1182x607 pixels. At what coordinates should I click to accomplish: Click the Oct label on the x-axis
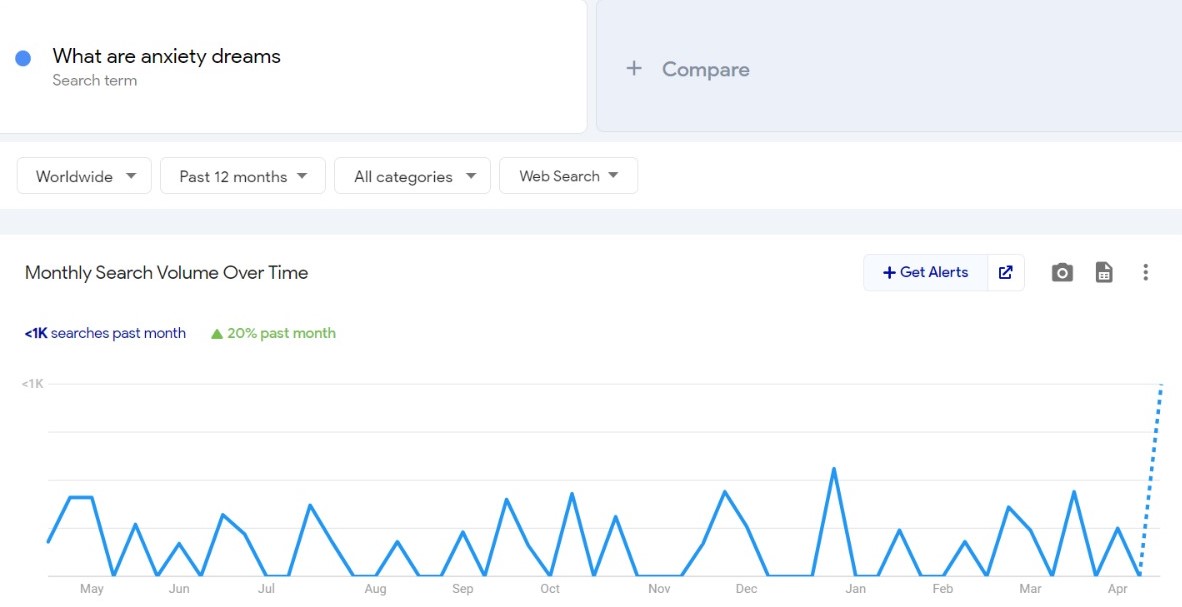tap(550, 590)
